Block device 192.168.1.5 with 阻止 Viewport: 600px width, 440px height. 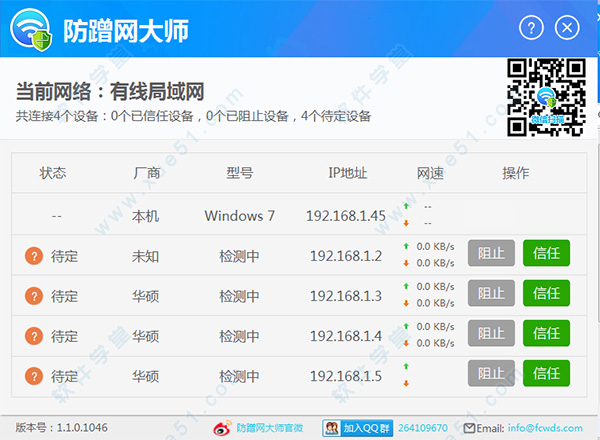point(491,373)
